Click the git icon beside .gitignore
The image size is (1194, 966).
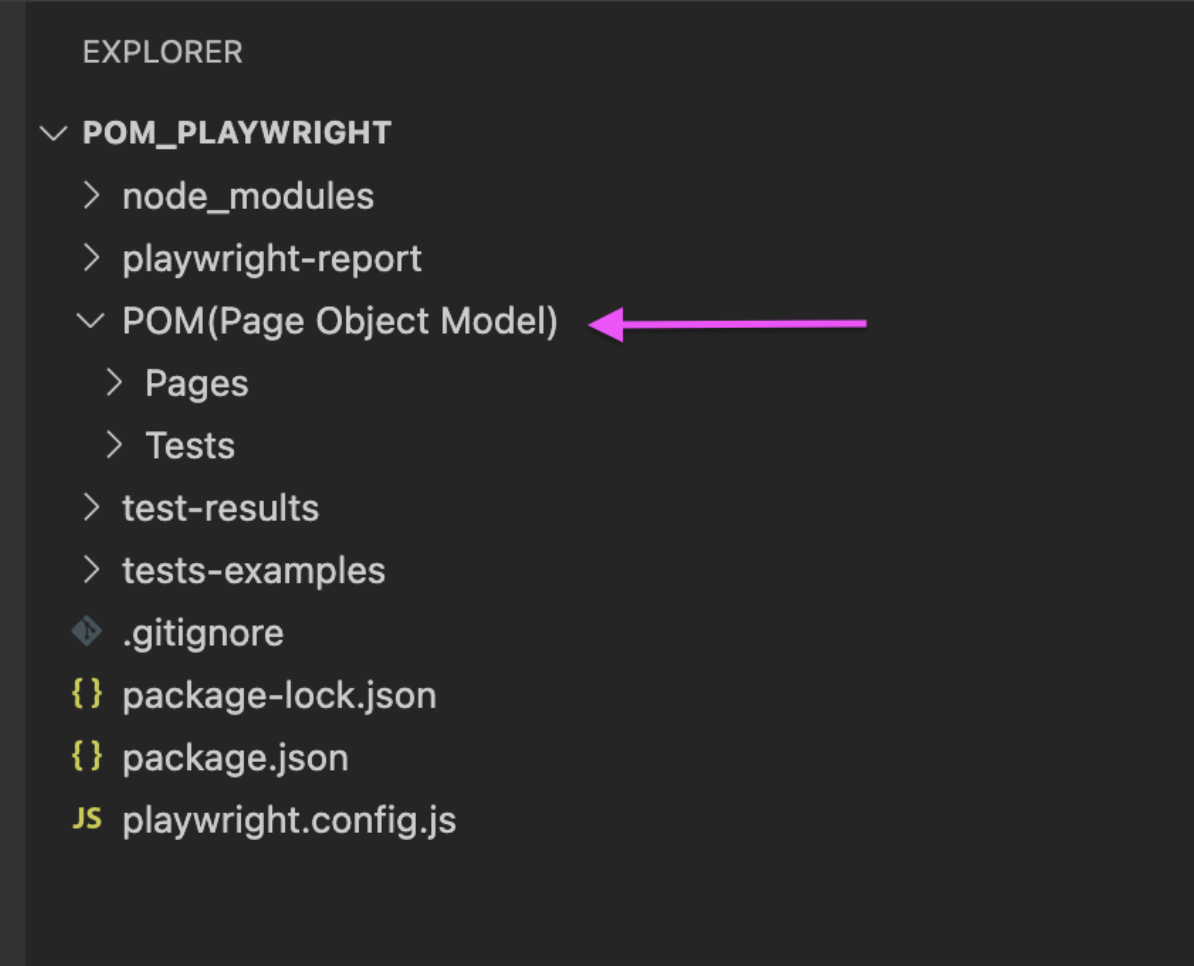(x=87, y=632)
